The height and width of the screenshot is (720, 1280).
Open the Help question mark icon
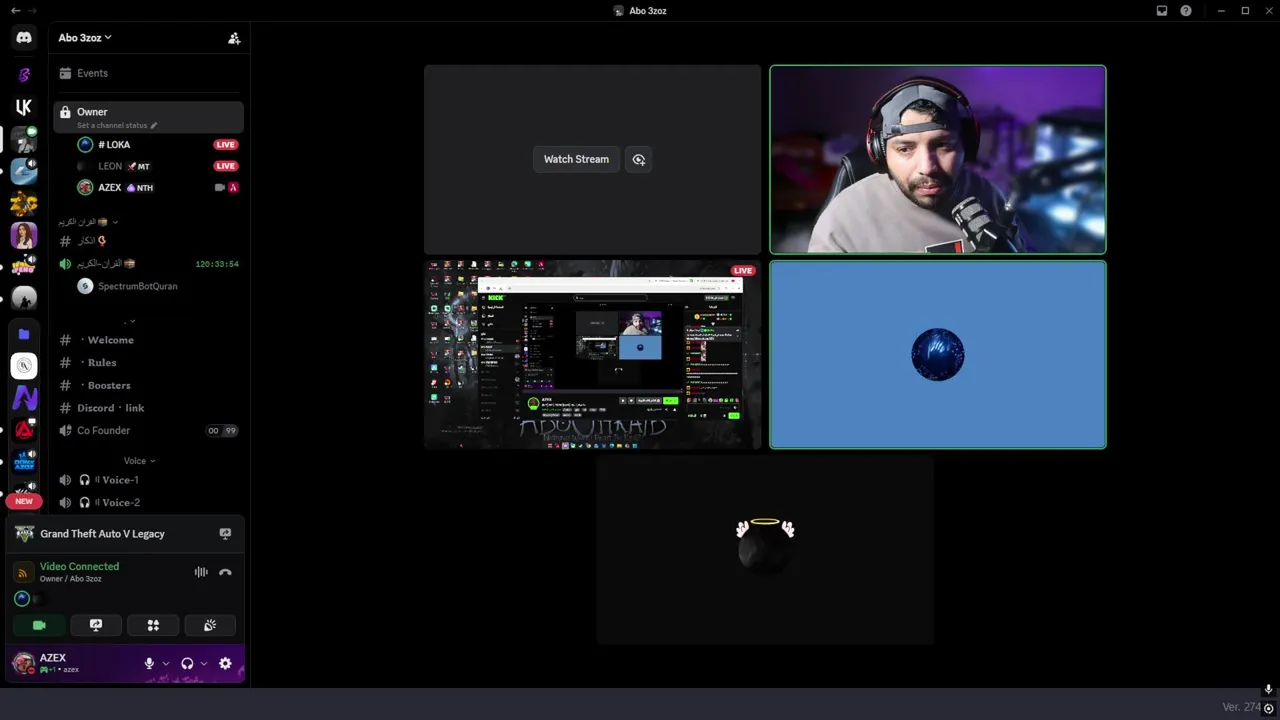1186,10
